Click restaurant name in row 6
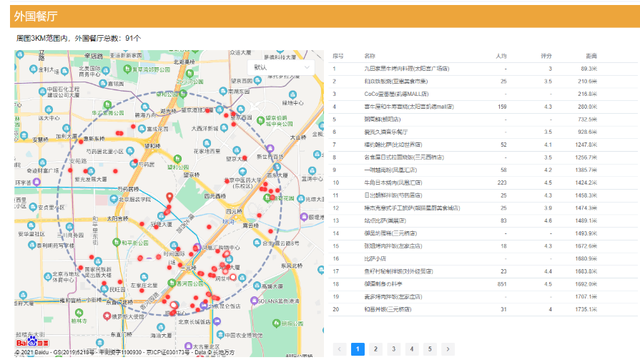 tap(386, 132)
